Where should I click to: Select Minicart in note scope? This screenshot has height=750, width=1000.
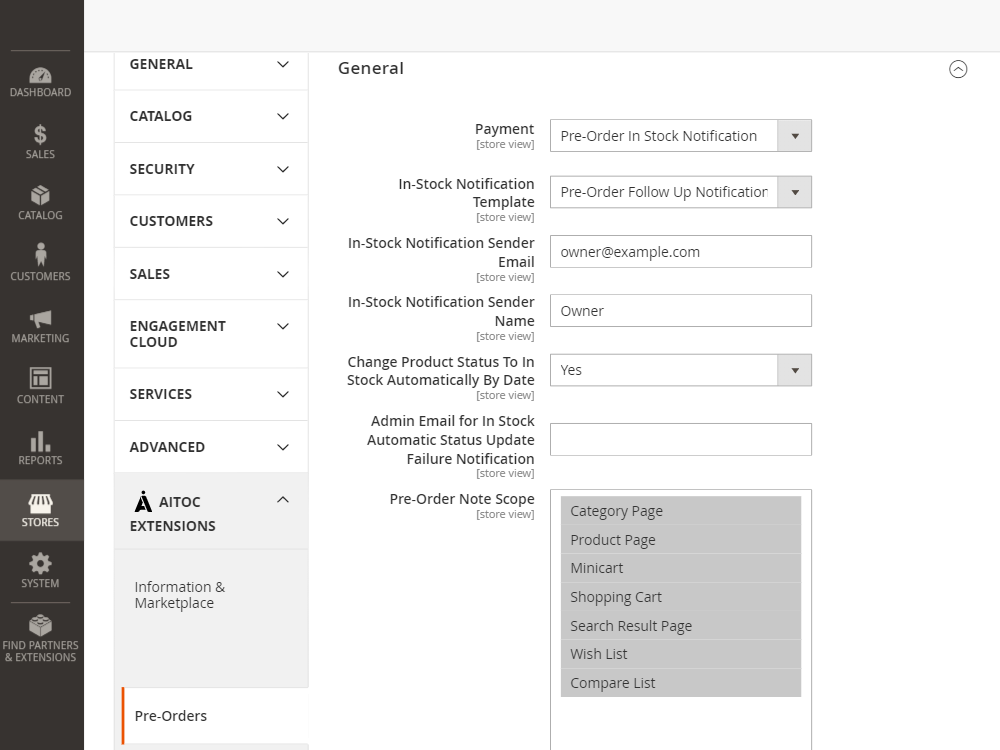[x=680, y=568]
